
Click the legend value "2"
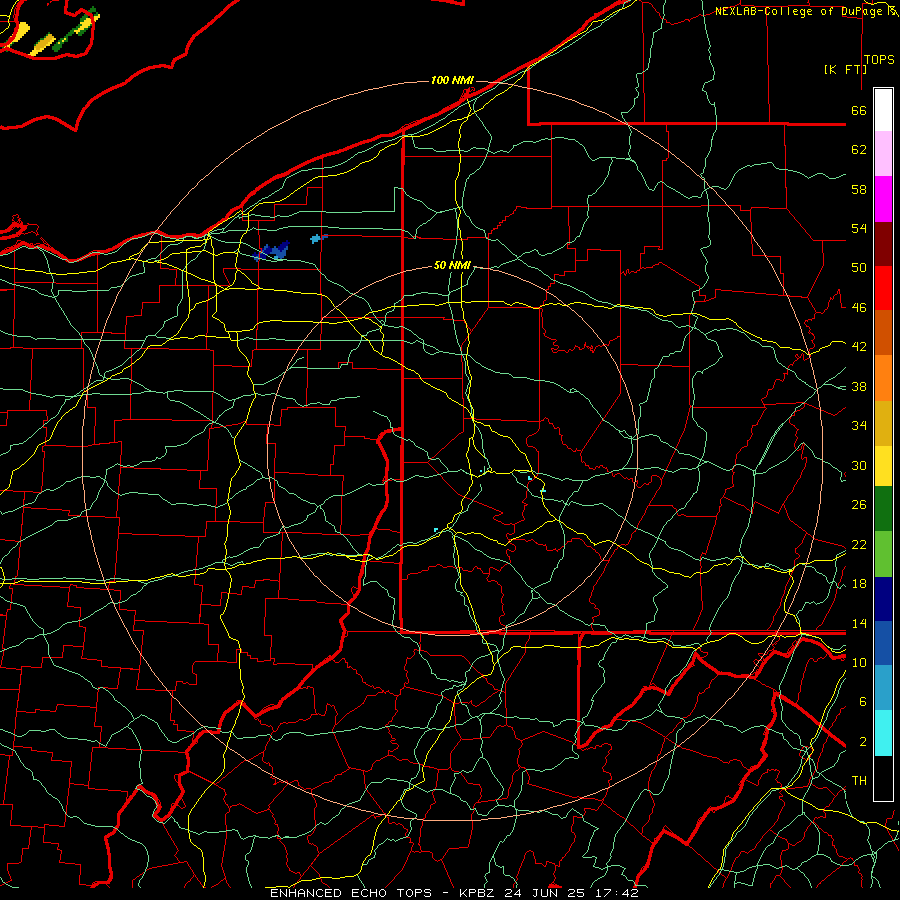coord(863,742)
